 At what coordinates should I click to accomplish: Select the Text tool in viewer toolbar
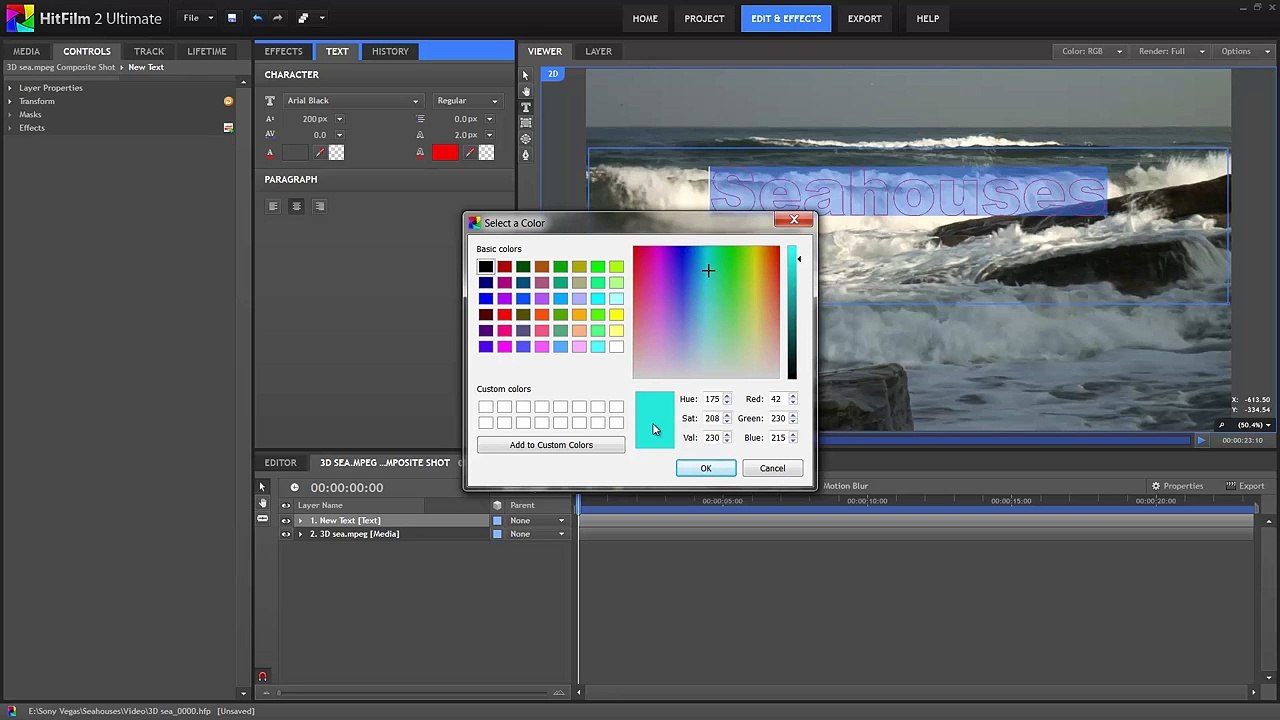(526, 107)
